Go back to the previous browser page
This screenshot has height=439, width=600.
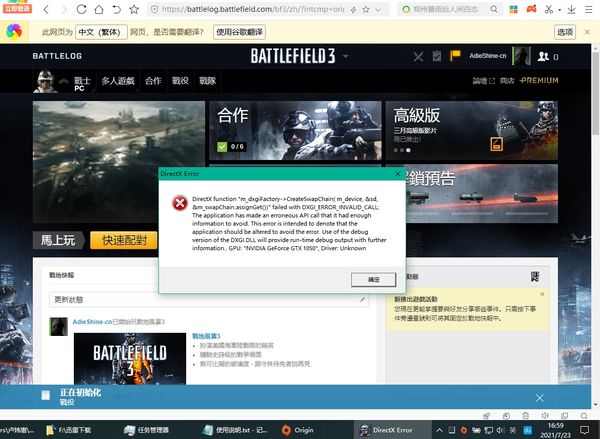tap(46, 9)
